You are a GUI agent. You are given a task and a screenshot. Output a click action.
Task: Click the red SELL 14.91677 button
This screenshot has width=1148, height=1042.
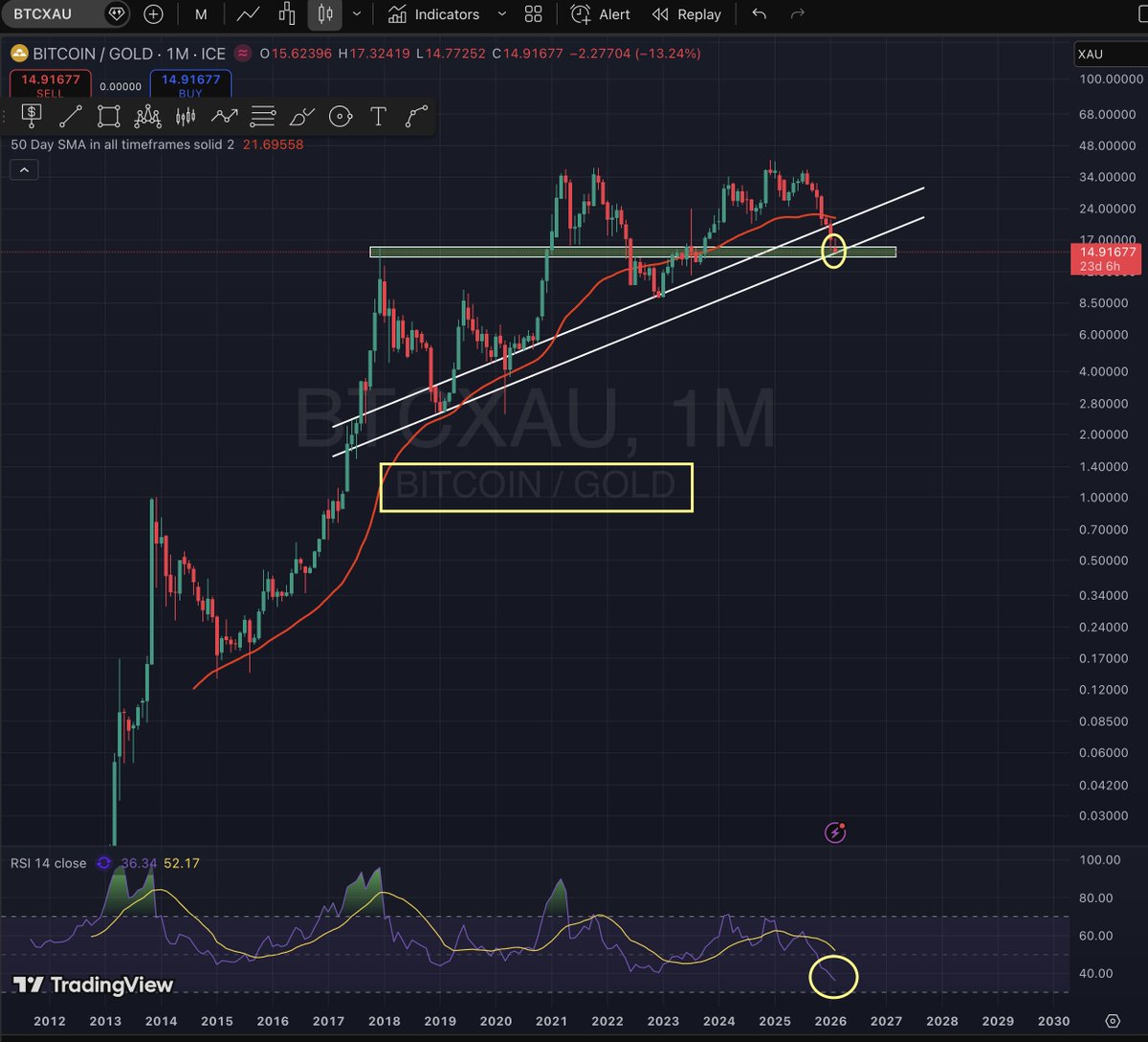[51, 84]
